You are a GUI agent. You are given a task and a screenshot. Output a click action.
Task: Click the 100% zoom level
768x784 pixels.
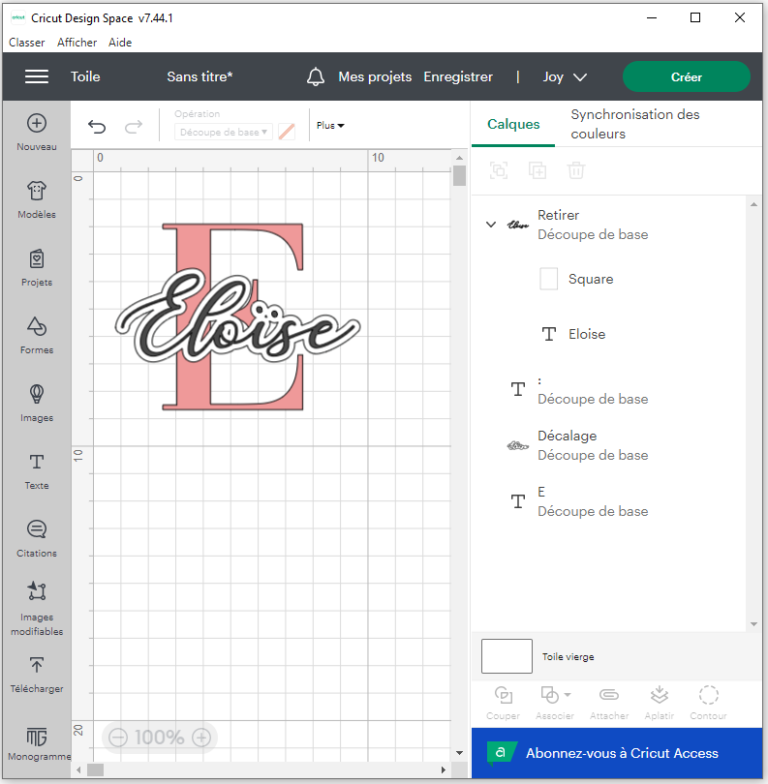(x=160, y=738)
